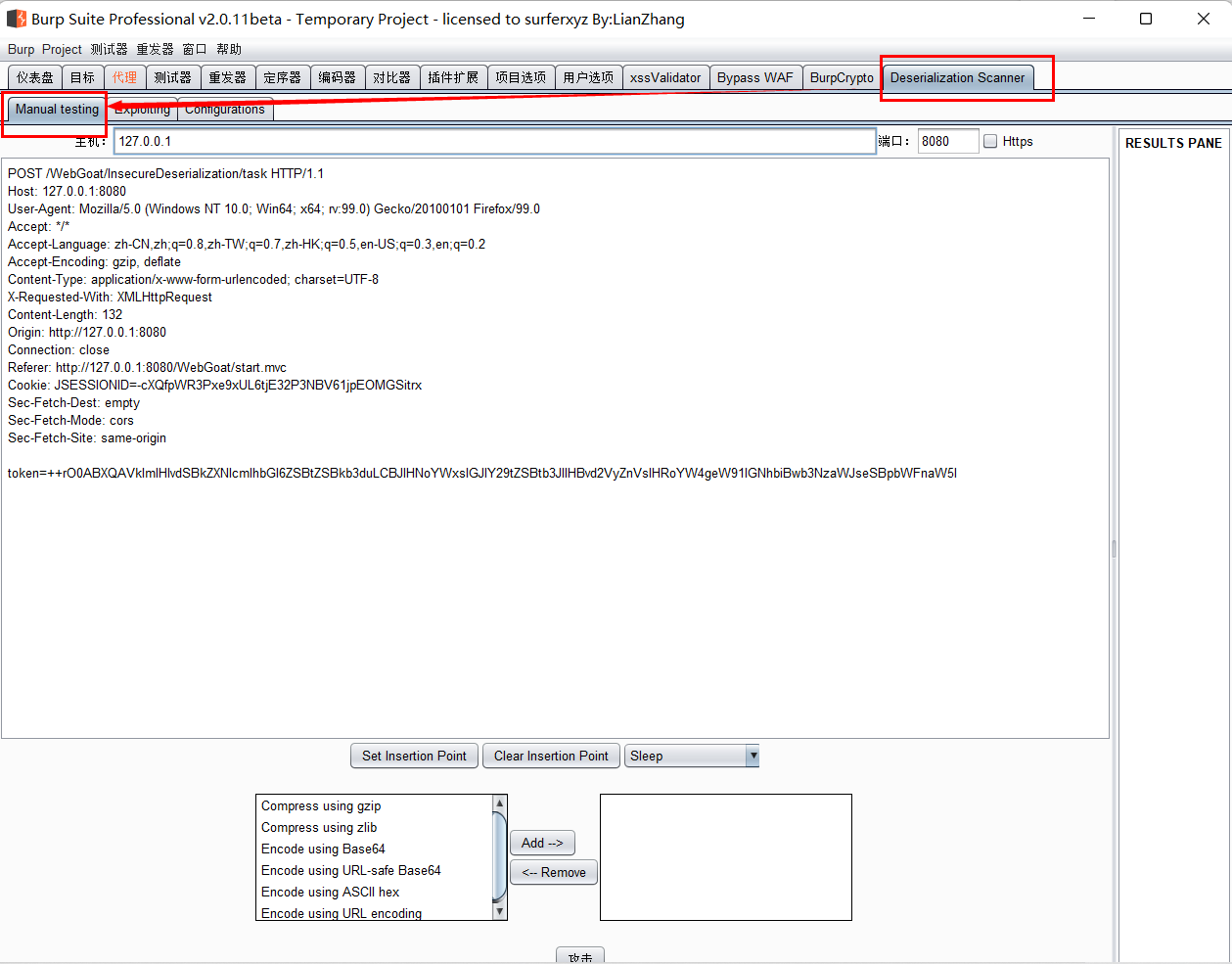
Task: Click the port field containing 8080
Action: [x=947, y=141]
